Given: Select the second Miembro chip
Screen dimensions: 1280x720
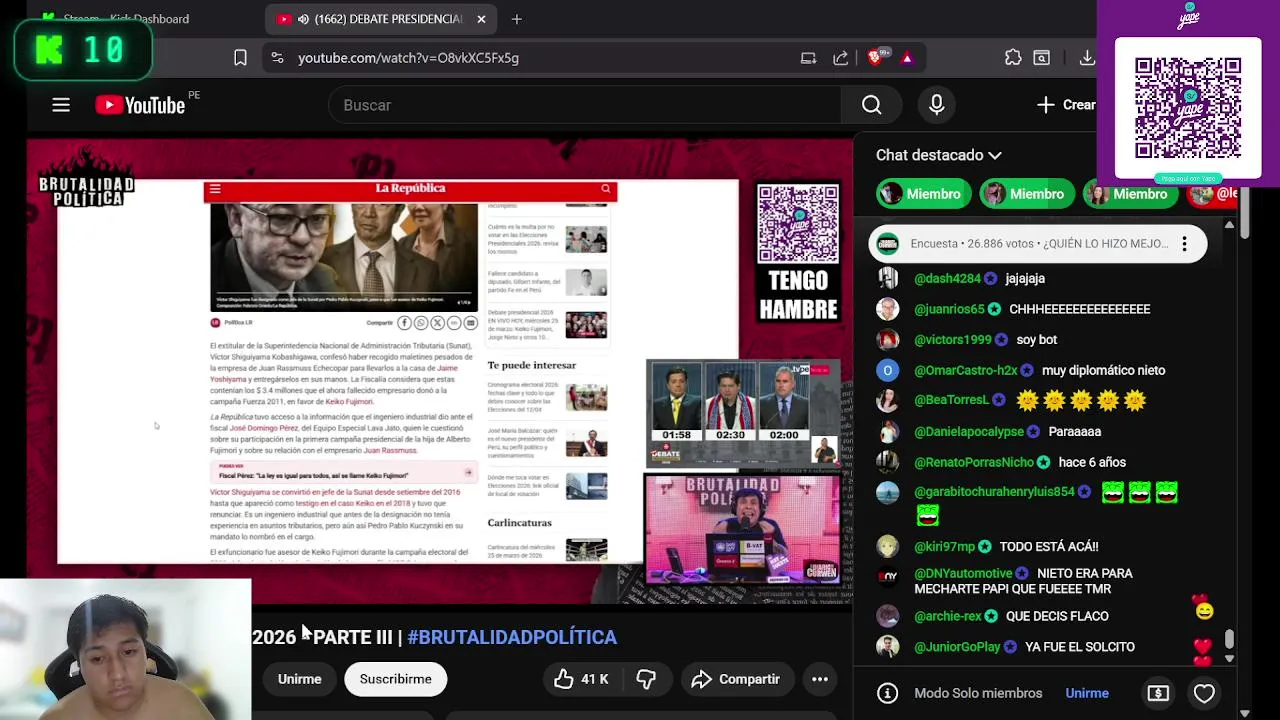Looking at the screenshot, I should pos(1027,194).
